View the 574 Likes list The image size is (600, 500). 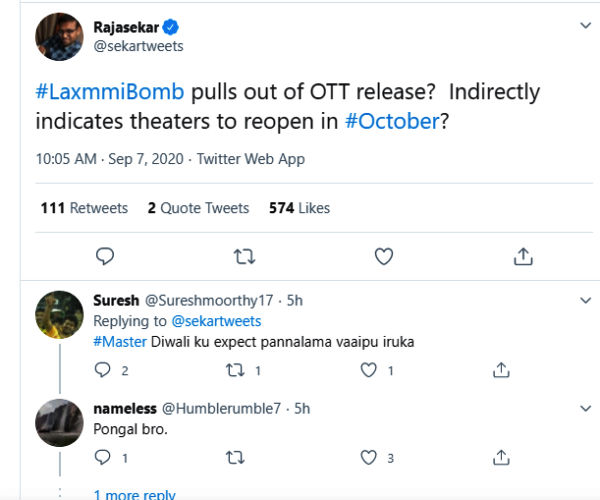[x=299, y=208]
